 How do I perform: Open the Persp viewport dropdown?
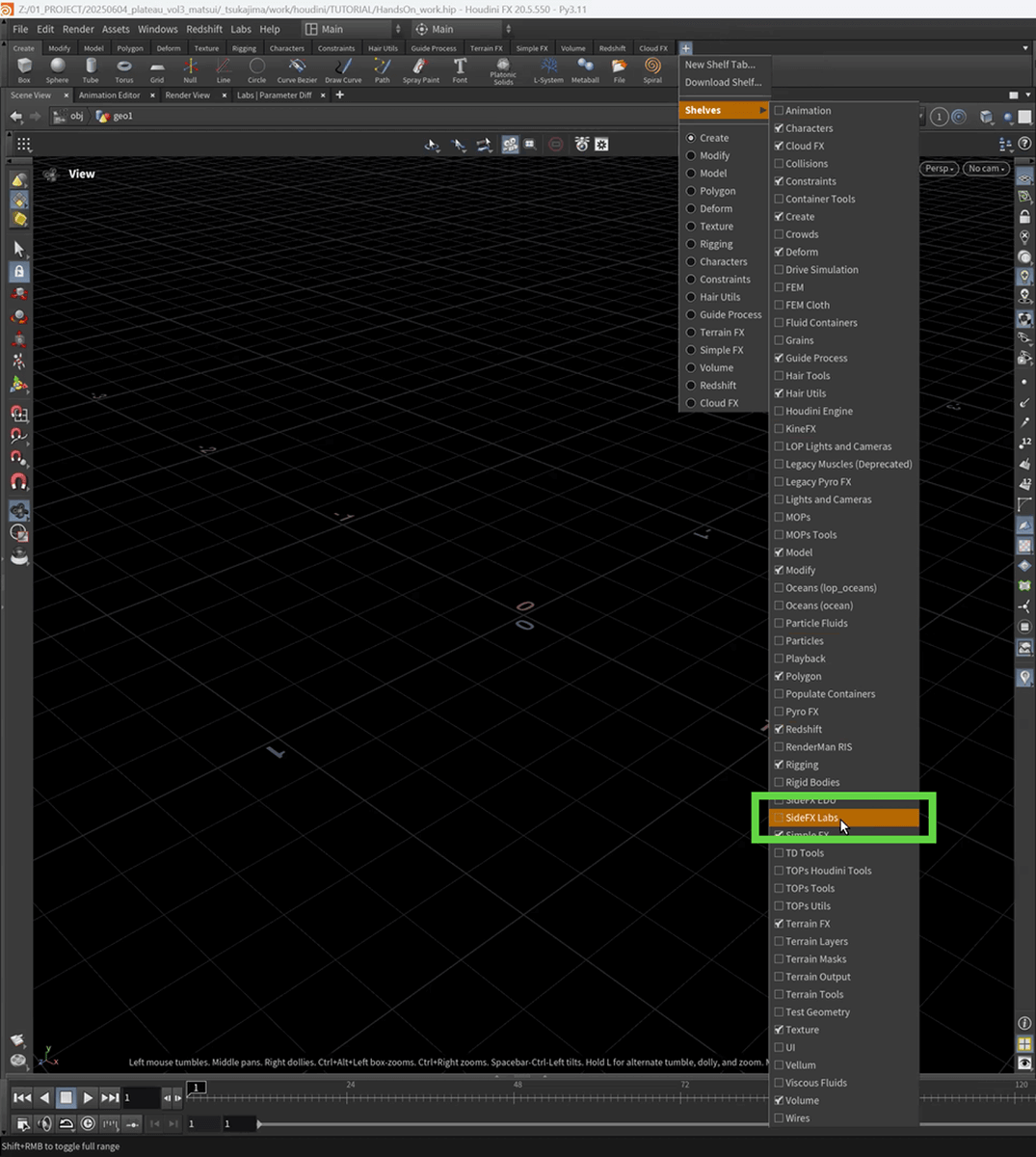[x=938, y=169]
